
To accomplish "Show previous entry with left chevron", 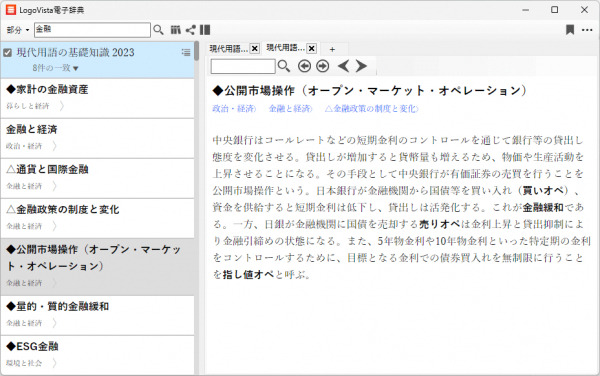I will click(343, 66).
